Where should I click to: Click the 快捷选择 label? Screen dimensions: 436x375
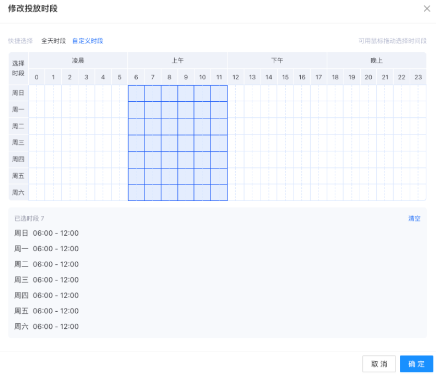(x=20, y=41)
